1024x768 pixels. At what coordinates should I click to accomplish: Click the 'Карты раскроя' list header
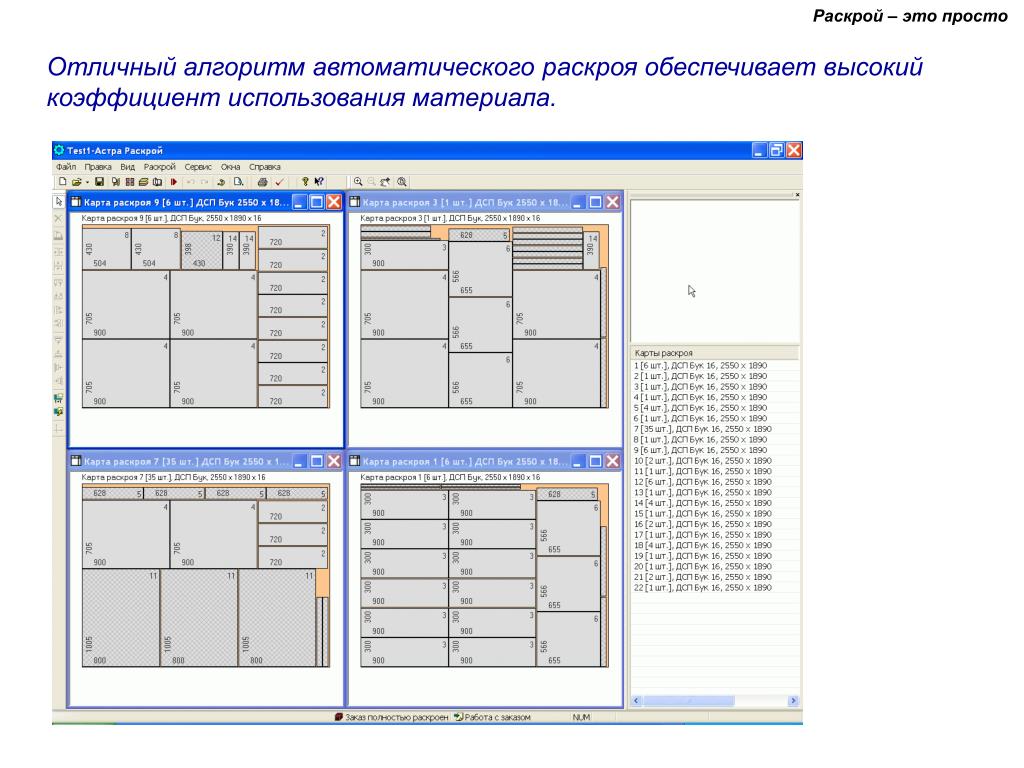[x=714, y=353]
